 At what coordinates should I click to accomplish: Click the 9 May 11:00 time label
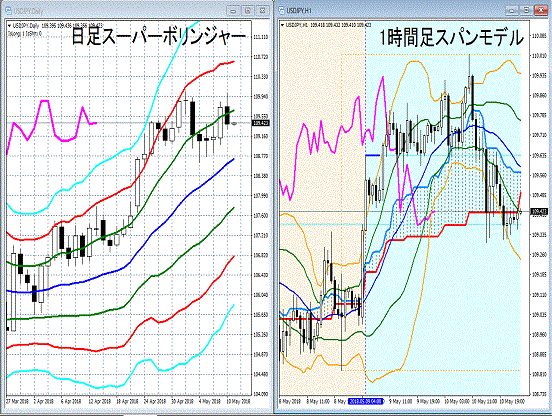(401, 401)
